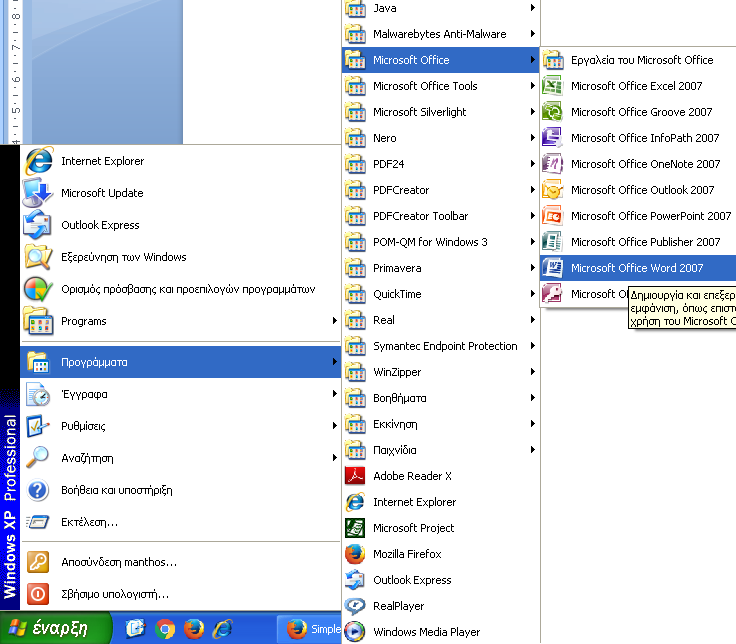Open the PDFCreator Toolbar folder
The width and height of the screenshot is (736, 644).
tap(441, 216)
